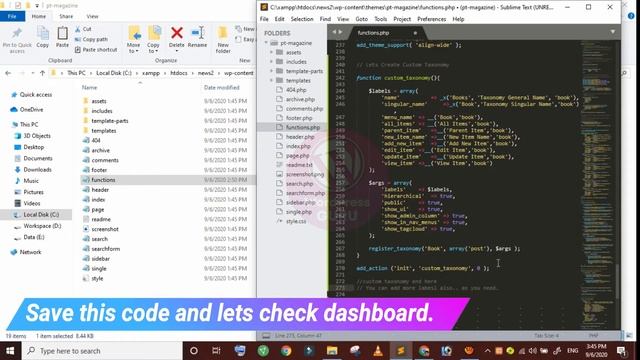Click New folder in Explorer ribbon

coord(223,40)
